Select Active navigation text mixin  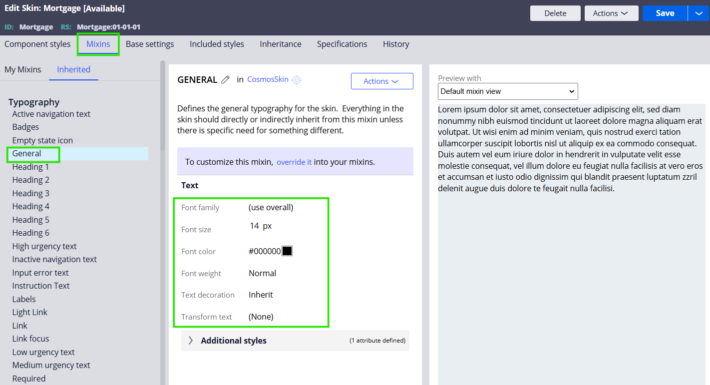[x=51, y=114]
